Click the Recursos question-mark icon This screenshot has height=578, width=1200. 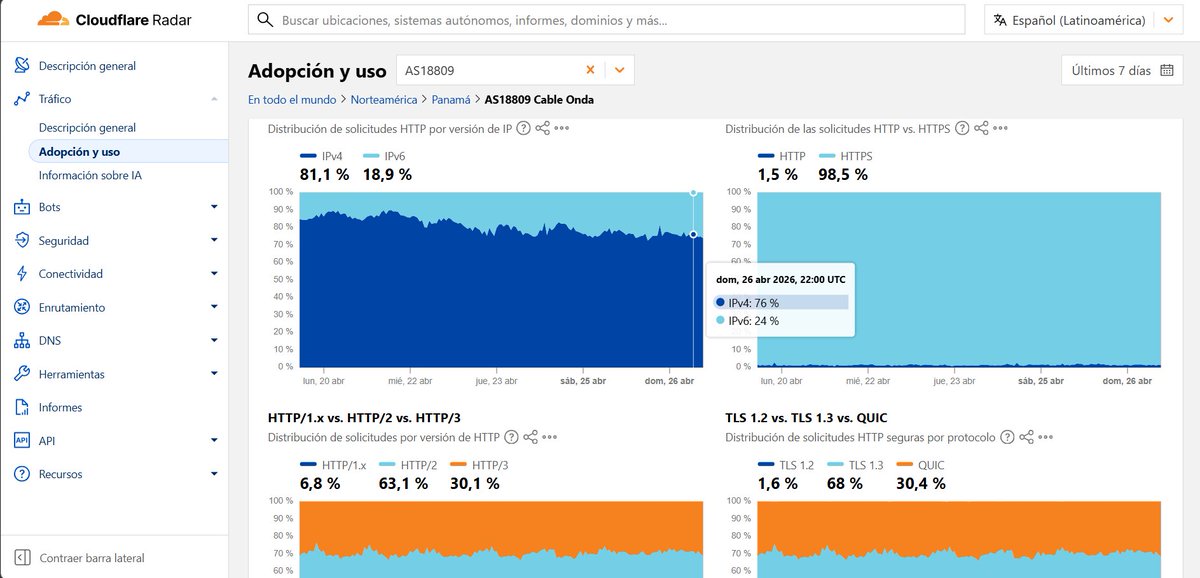(22, 474)
